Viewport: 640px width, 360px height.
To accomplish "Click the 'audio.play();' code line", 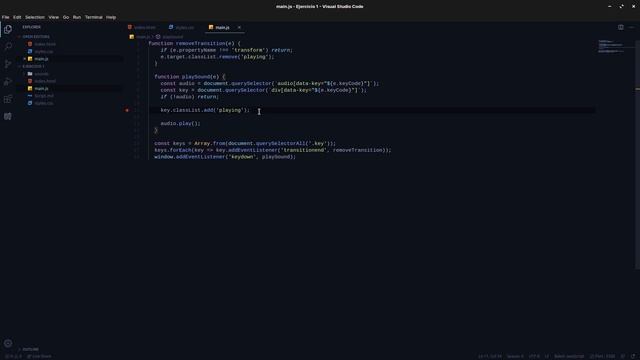I will [x=180, y=124].
